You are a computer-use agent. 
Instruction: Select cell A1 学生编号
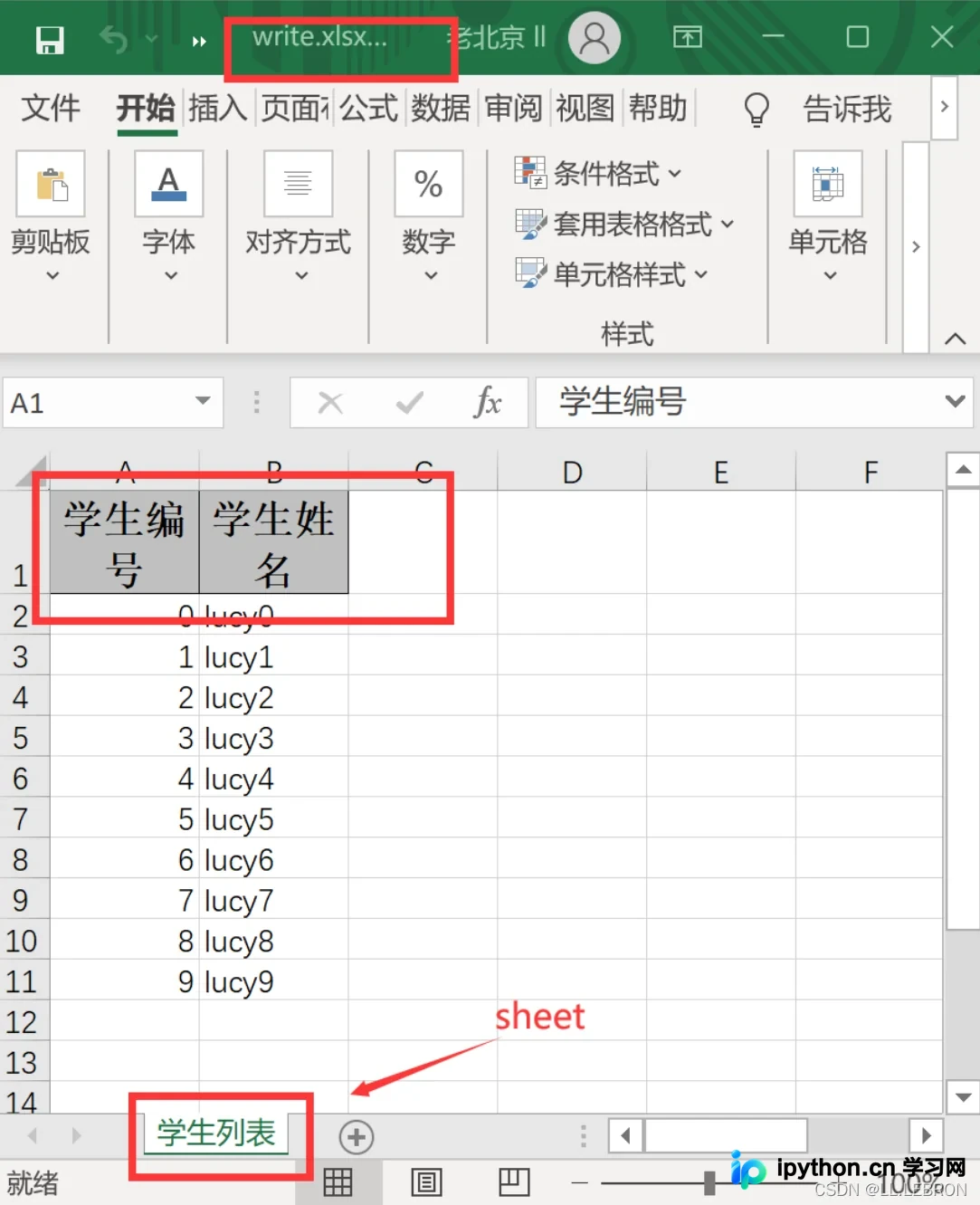pos(125,542)
